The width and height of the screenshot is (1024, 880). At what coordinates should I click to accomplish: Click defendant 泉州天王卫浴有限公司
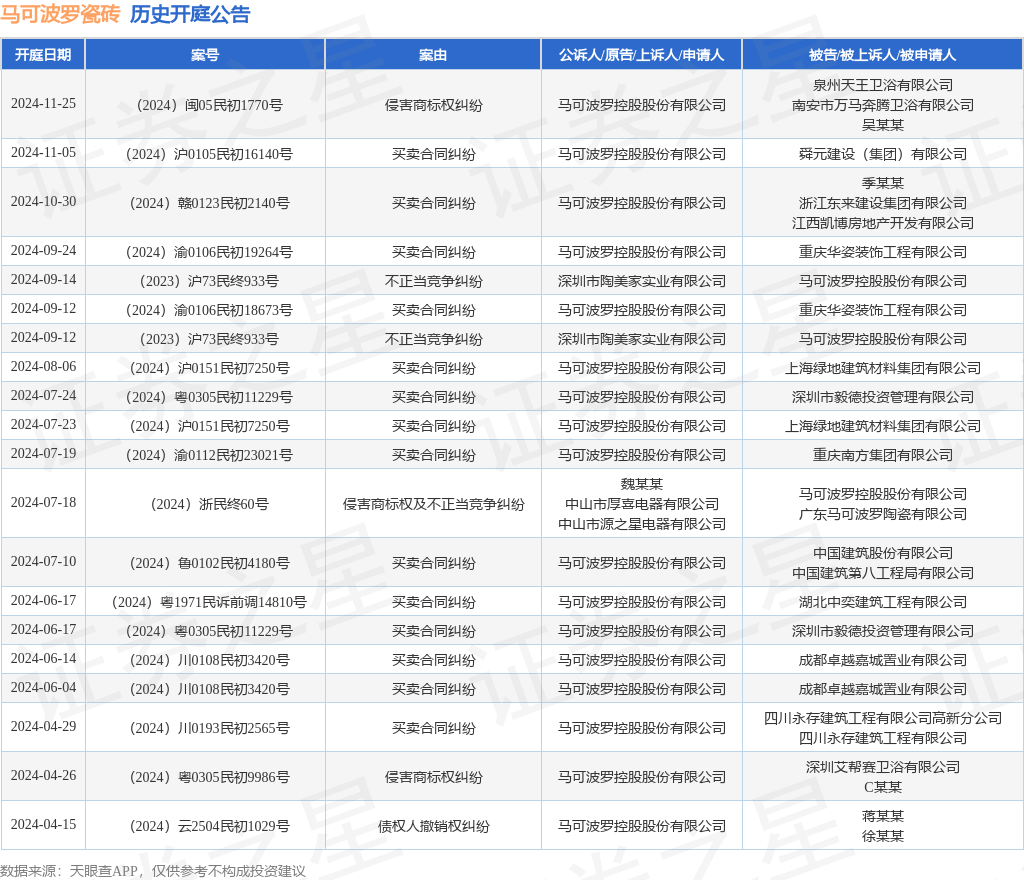(882, 85)
